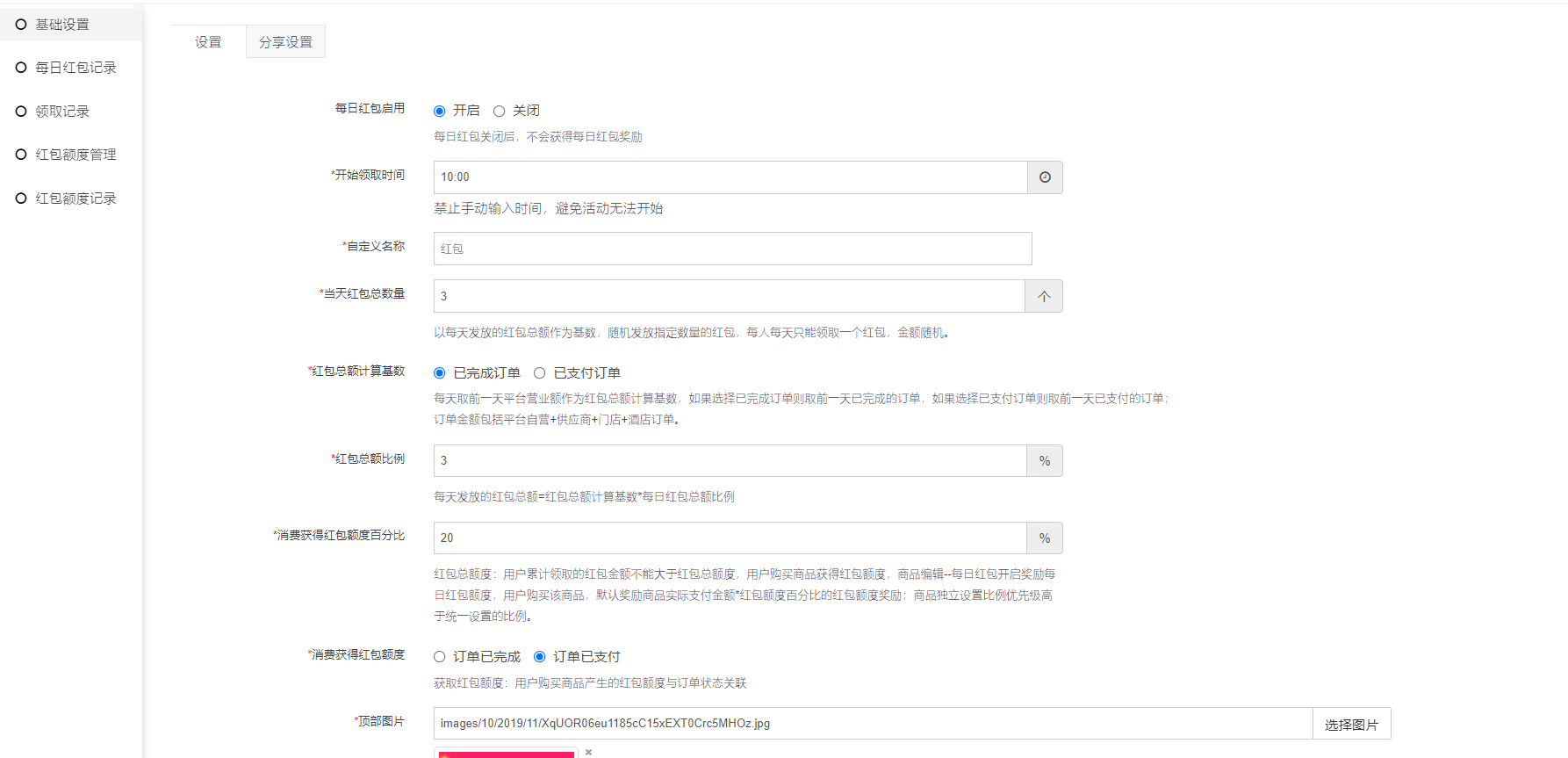Click the 自定义名称 input field
The height and width of the screenshot is (758, 1568).
(732, 249)
